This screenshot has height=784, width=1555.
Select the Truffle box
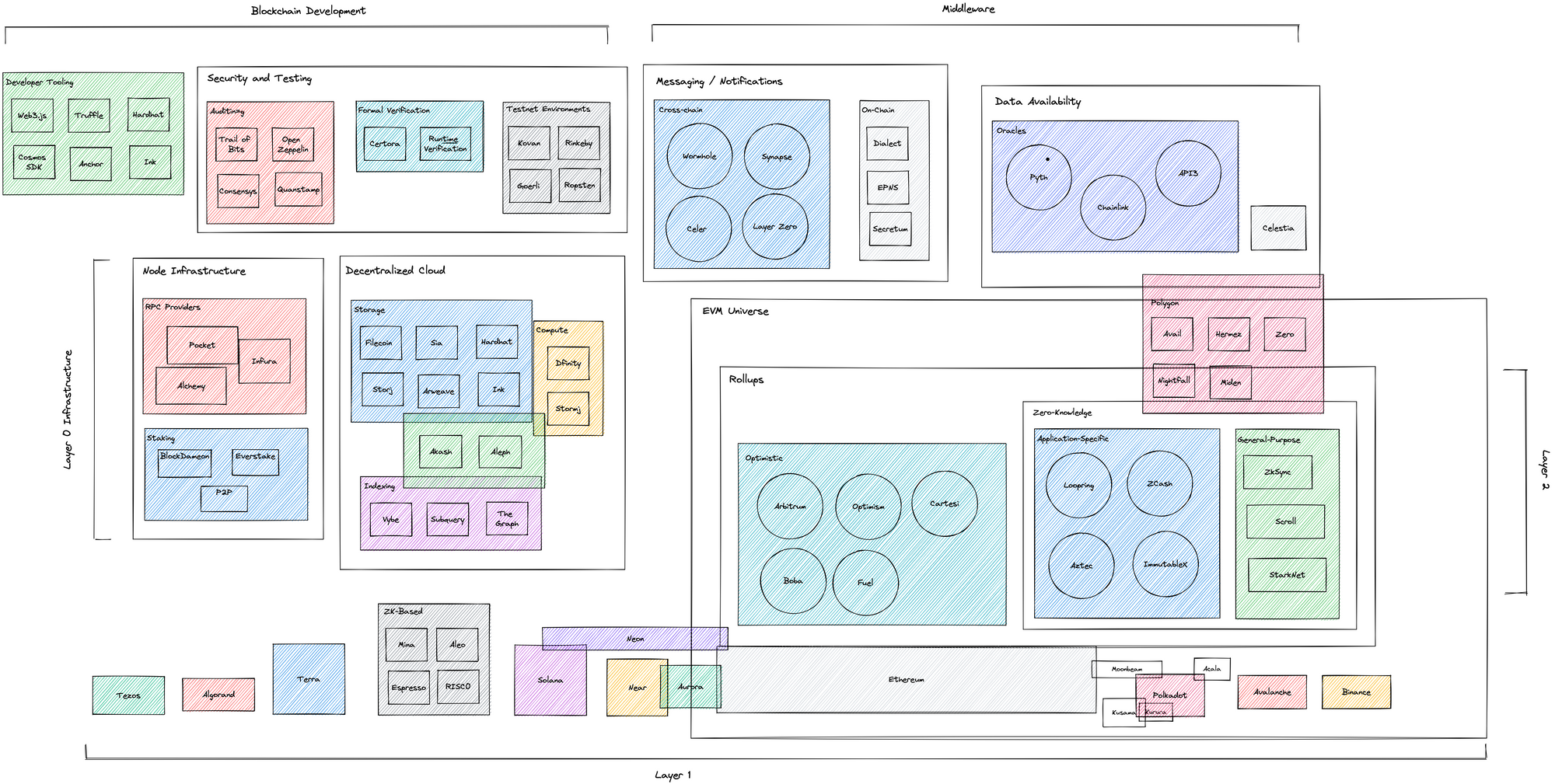click(89, 116)
